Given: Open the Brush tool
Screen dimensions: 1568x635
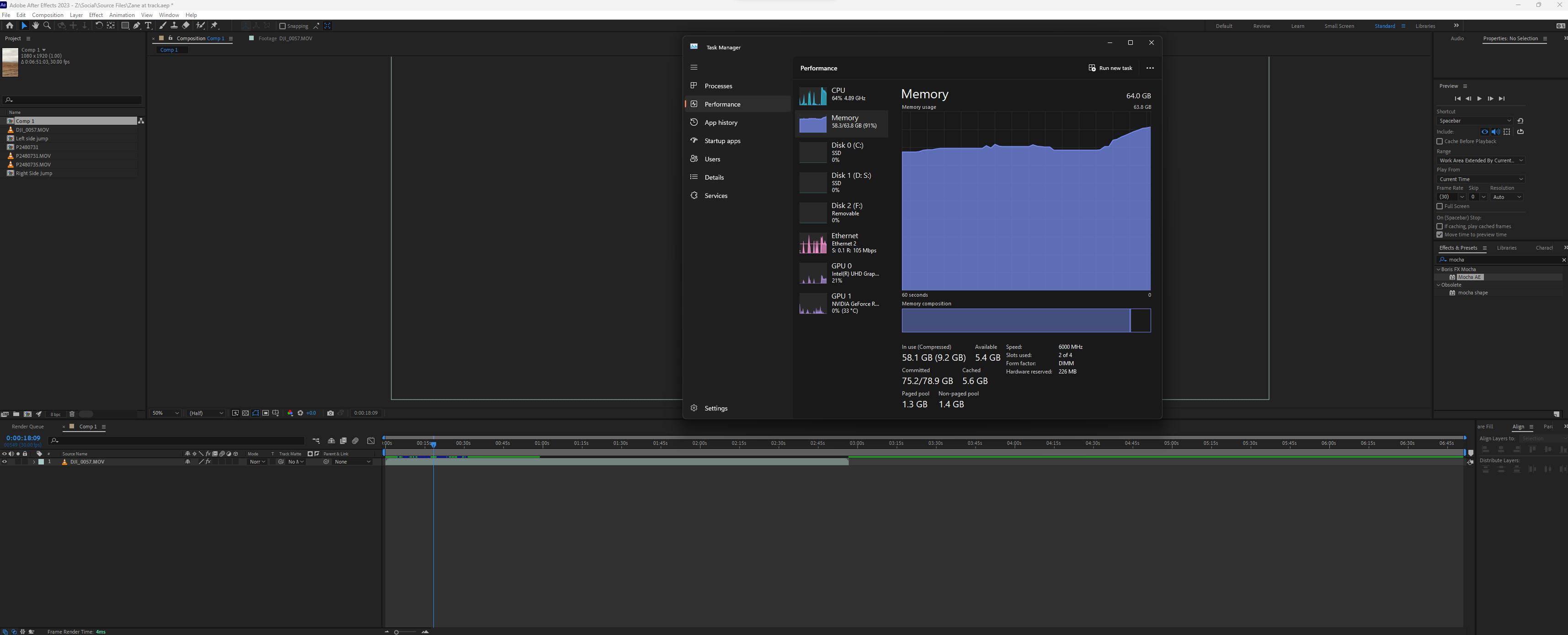Looking at the screenshot, I should point(163,26).
